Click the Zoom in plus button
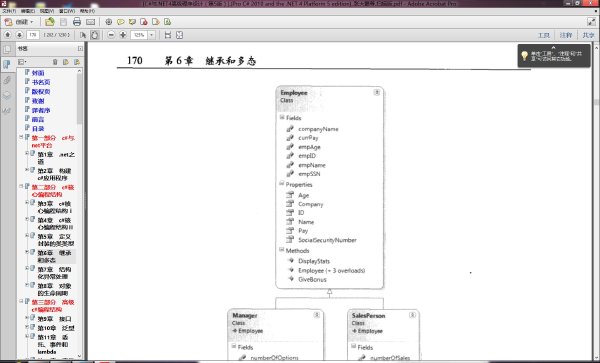 [123, 35]
